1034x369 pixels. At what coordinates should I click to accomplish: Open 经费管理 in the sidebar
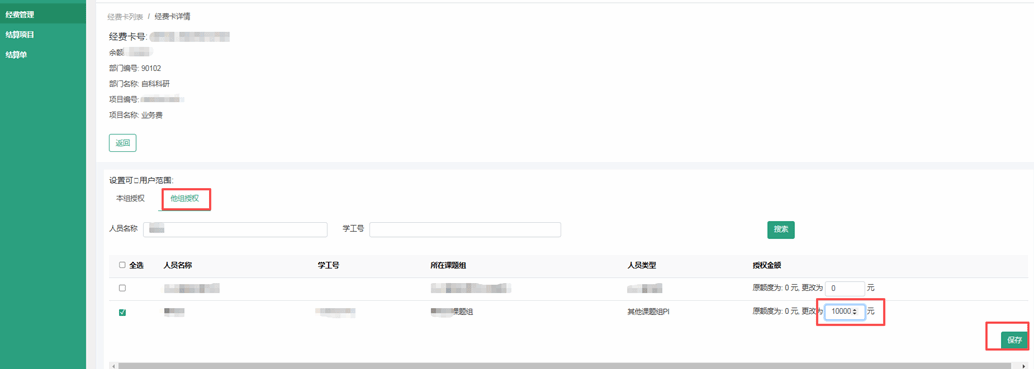coord(43,14)
